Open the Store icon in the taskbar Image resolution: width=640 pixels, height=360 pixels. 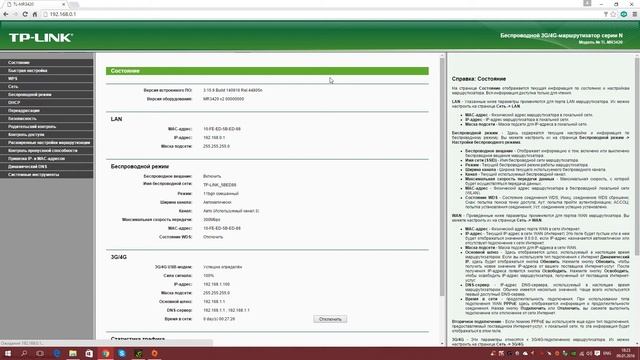[89, 353]
